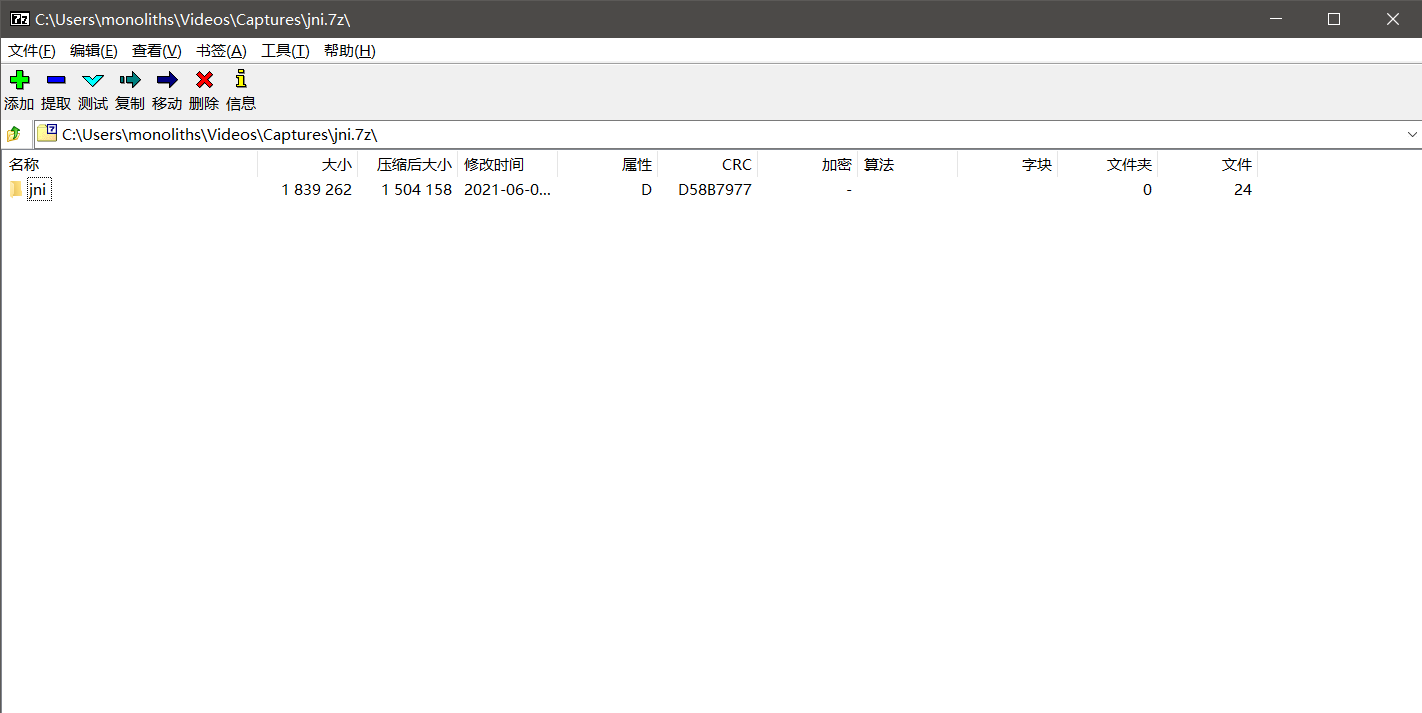
Task: Open the 工具 (Tools) menu
Action: click(x=285, y=50)
